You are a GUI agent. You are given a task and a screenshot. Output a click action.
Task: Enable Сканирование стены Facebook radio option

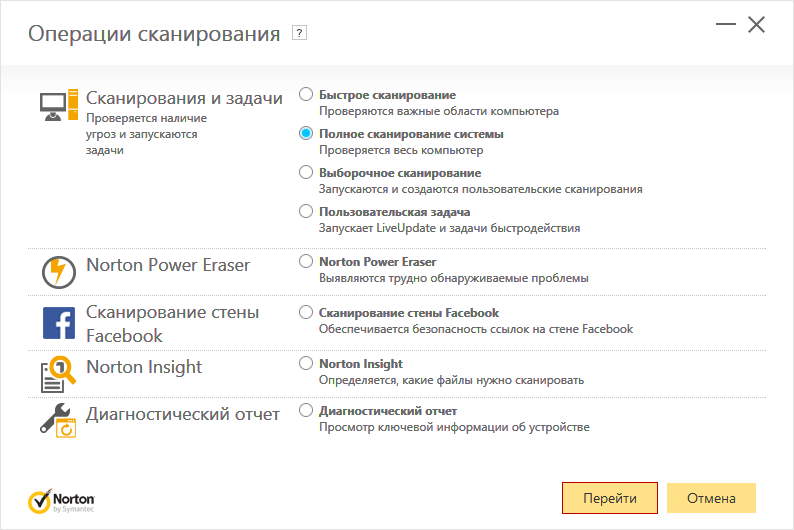tap(306, 312)
